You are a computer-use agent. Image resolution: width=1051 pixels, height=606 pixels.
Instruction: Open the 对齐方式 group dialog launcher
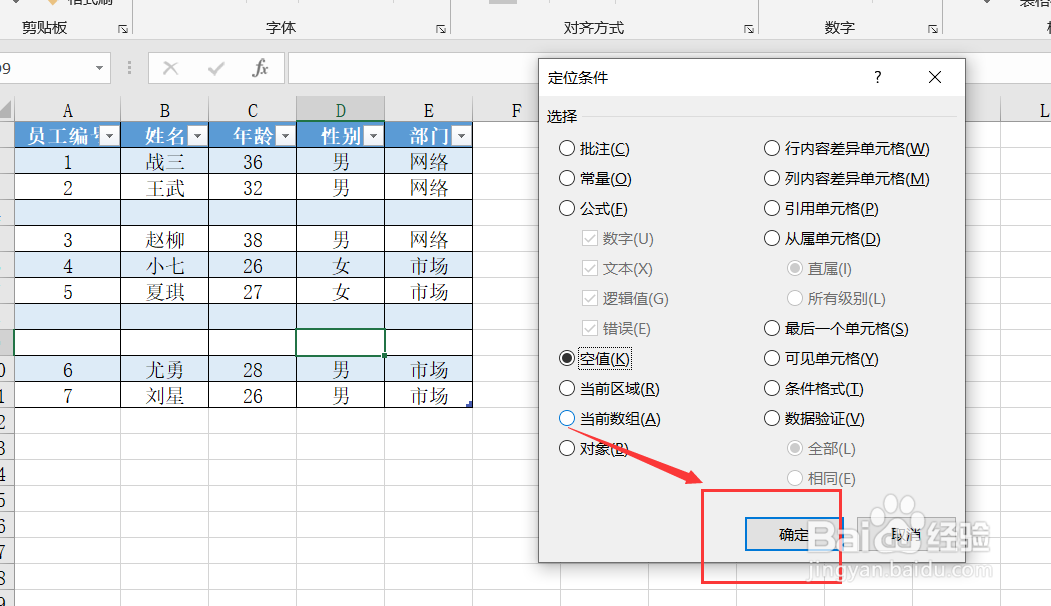click(748, 30)
